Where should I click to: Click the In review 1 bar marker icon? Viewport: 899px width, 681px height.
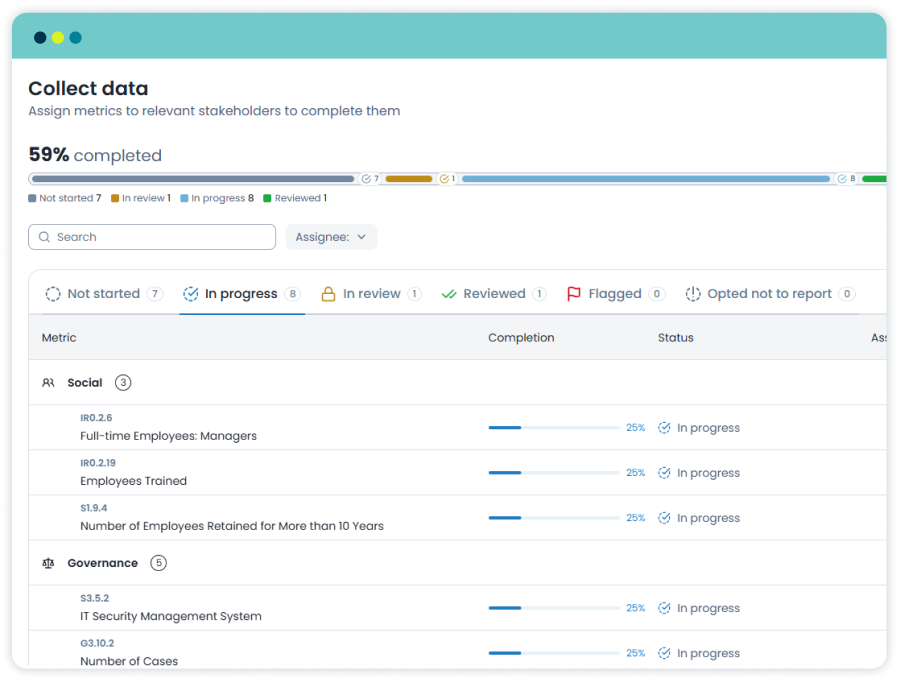(444, 179)
